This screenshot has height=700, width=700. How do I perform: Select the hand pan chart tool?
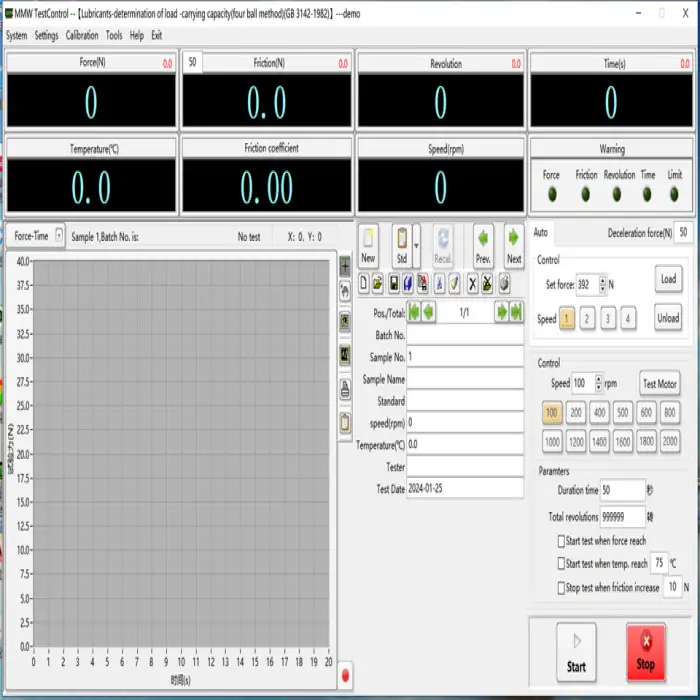(x=346, y=291)
